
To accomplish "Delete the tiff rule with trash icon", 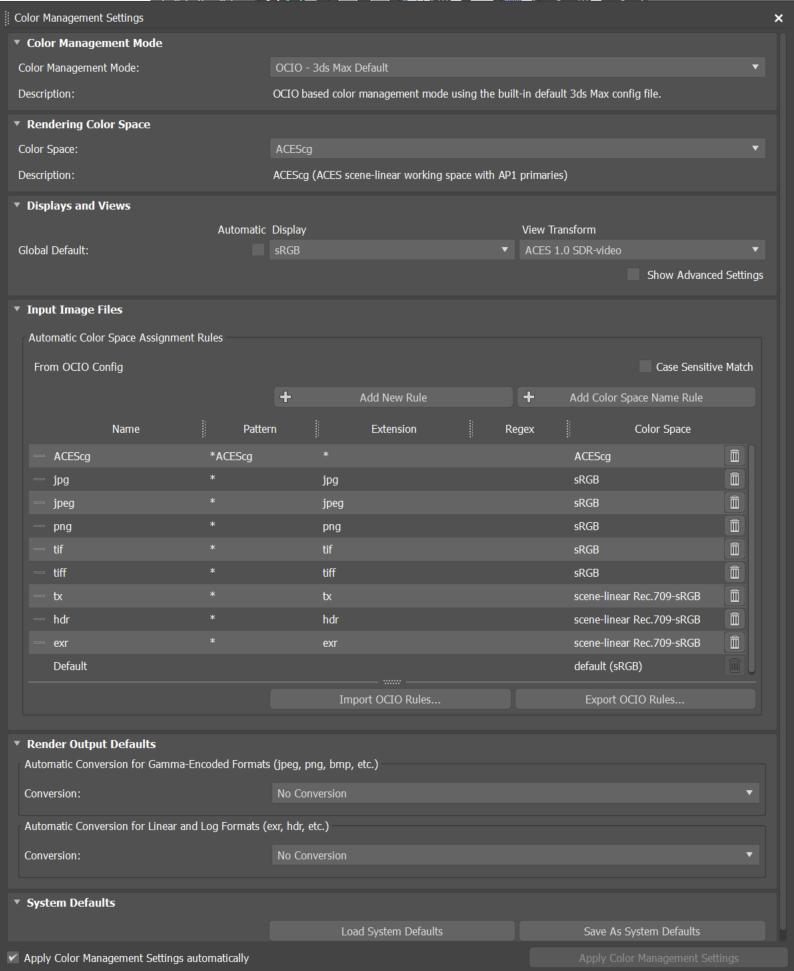I will click(x=735, y=572).
